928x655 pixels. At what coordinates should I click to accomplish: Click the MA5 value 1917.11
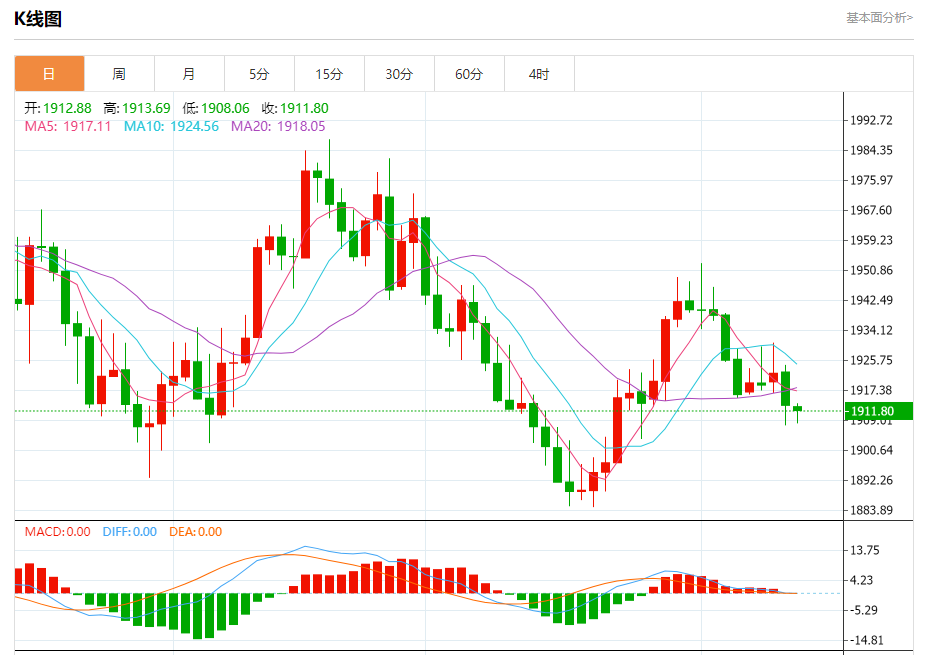pos(87,126)
